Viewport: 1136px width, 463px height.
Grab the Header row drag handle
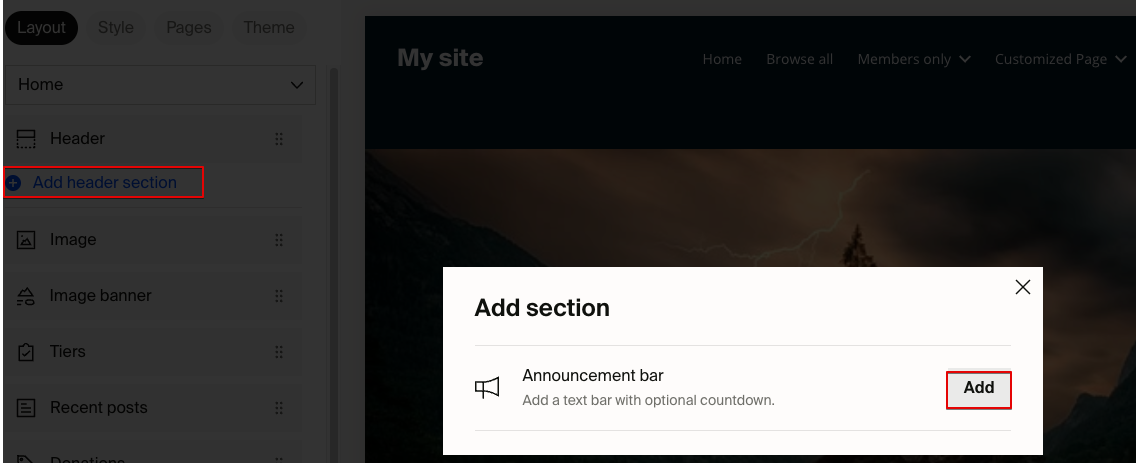pos(279,139)
